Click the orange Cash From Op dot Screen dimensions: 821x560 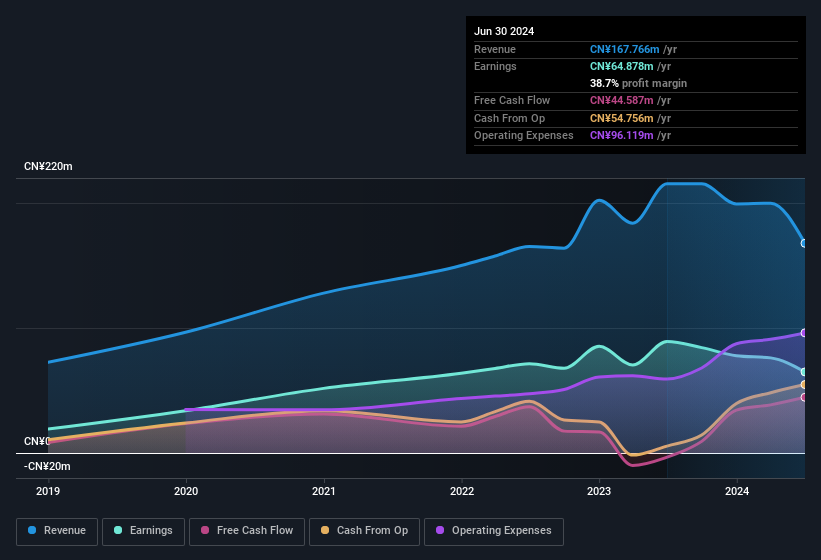tap(326, 531)
